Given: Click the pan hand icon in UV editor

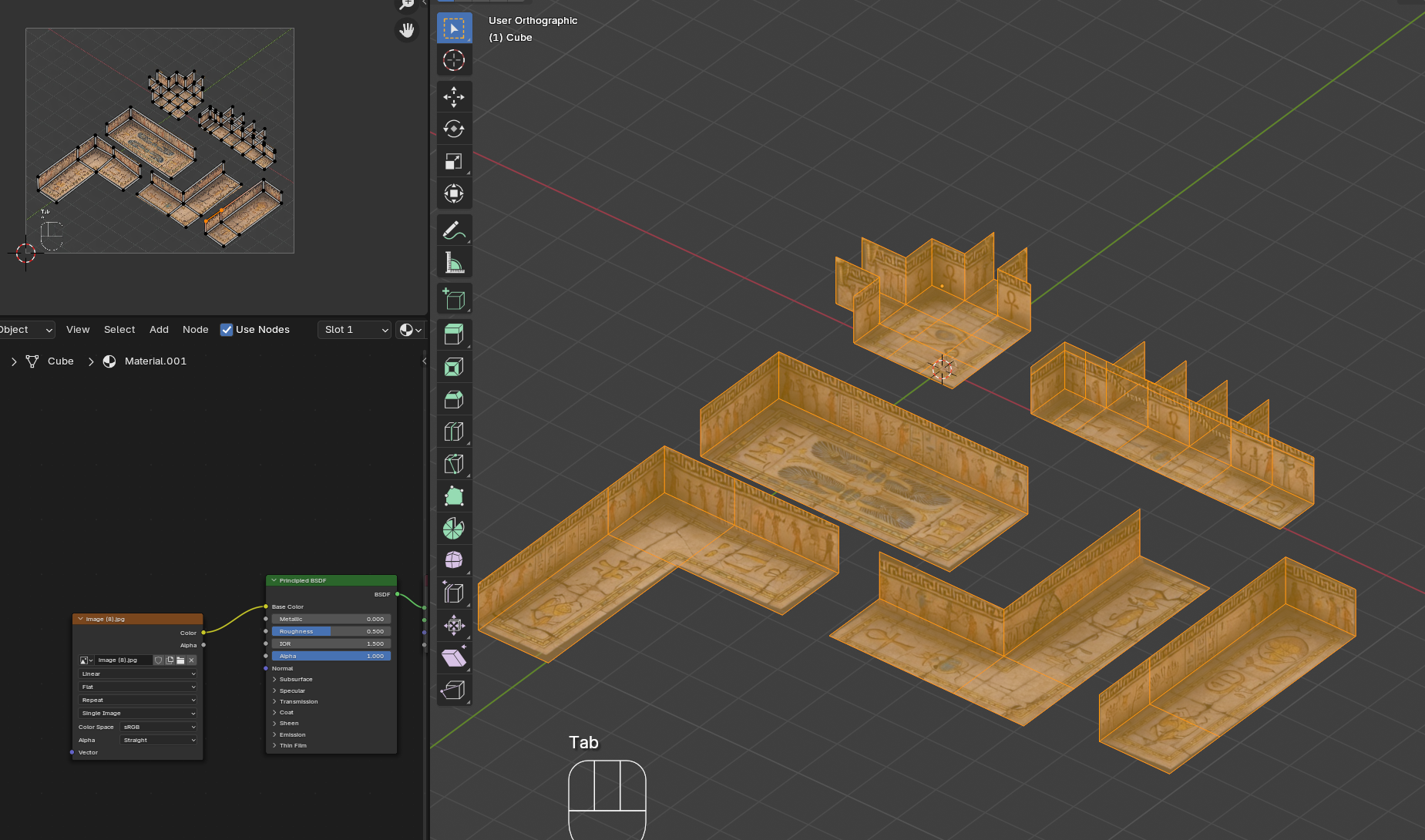Looking at the screenshot, I should point(407,30).
